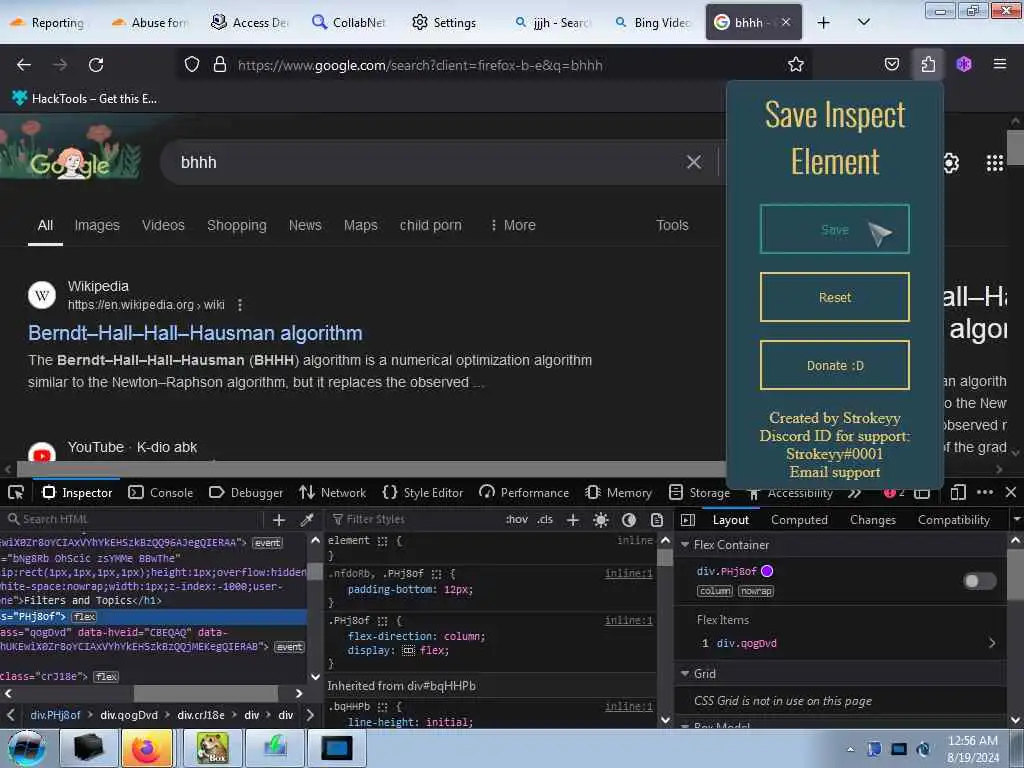Reload the current page
The height and width of the screenshot is (768, 1024).
96,65
